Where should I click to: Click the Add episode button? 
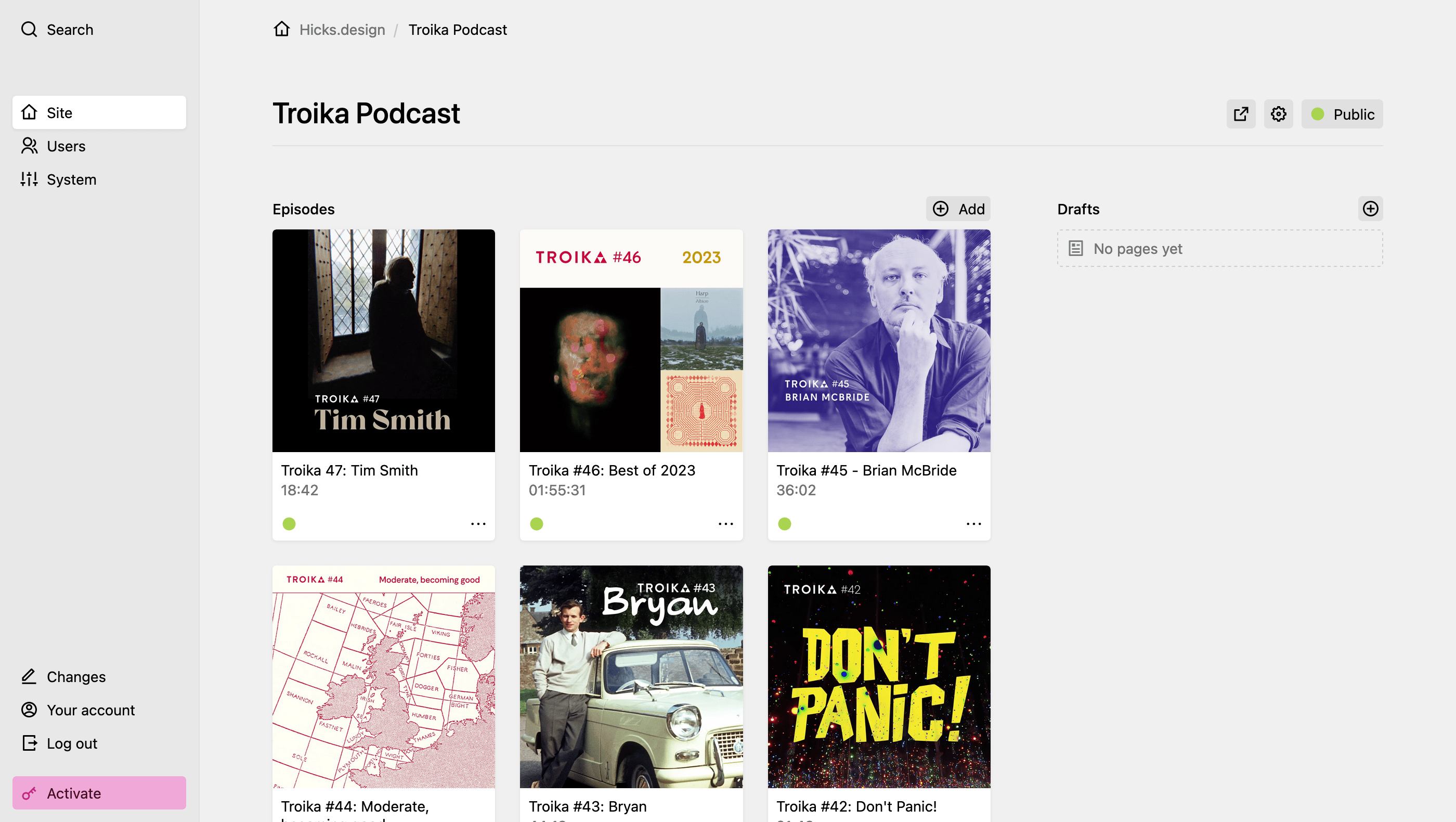(x=957, y=209)
